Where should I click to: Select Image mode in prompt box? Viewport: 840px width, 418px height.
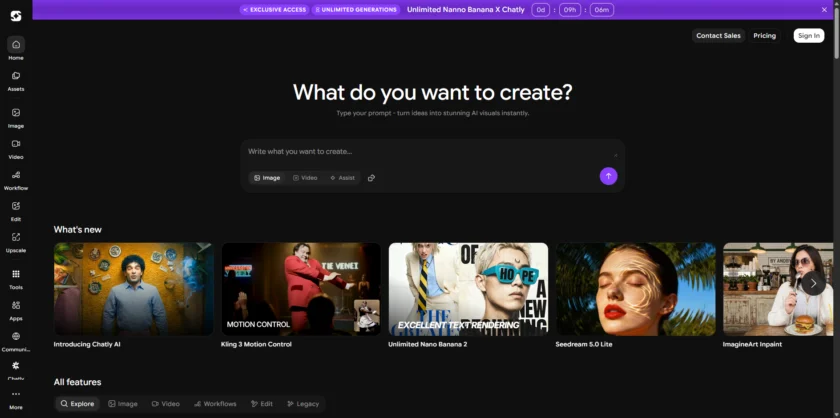(267, 178)
